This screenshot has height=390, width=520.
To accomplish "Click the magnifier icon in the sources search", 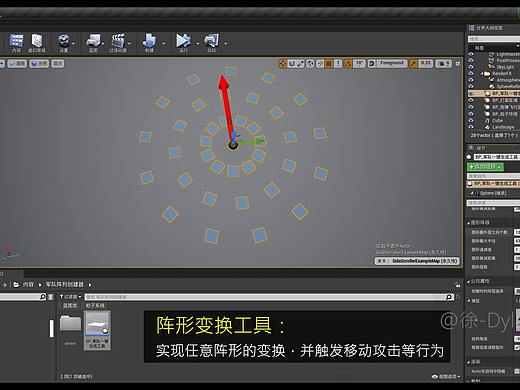I will (43, 296).
